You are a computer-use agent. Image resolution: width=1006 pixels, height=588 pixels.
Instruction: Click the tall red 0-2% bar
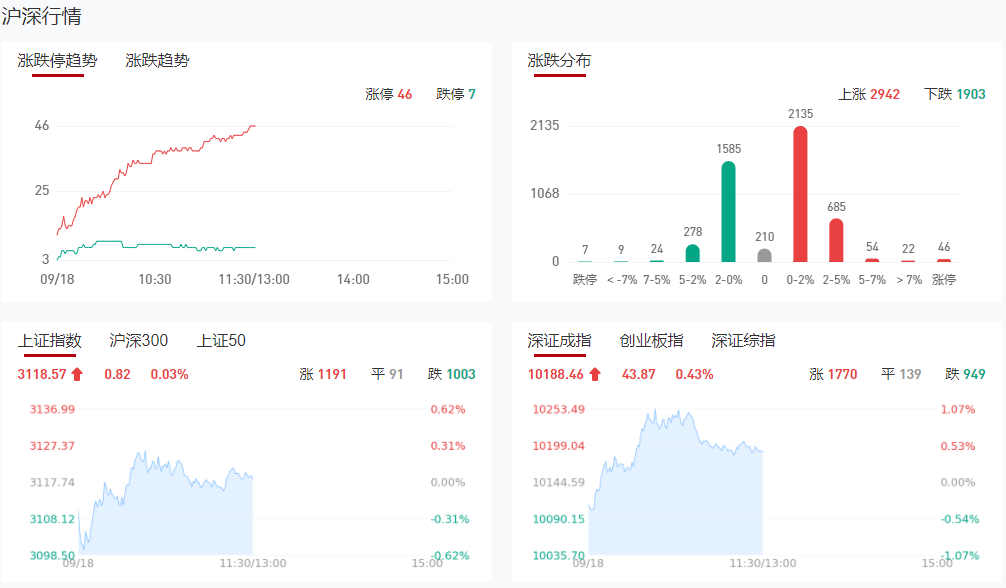[x=800, y=194]
